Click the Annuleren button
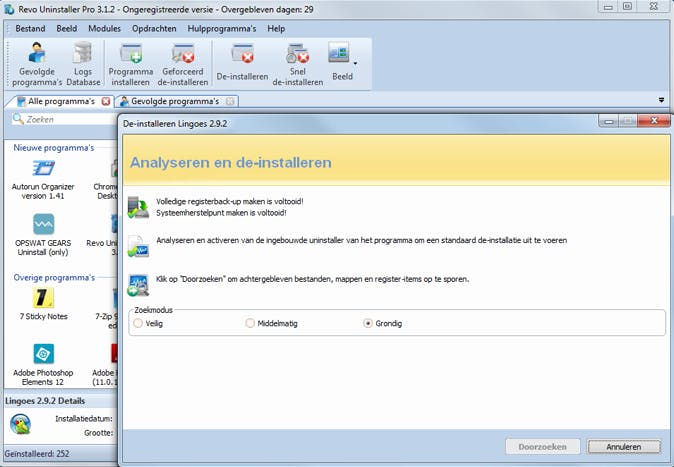 (x=624, y=447)
